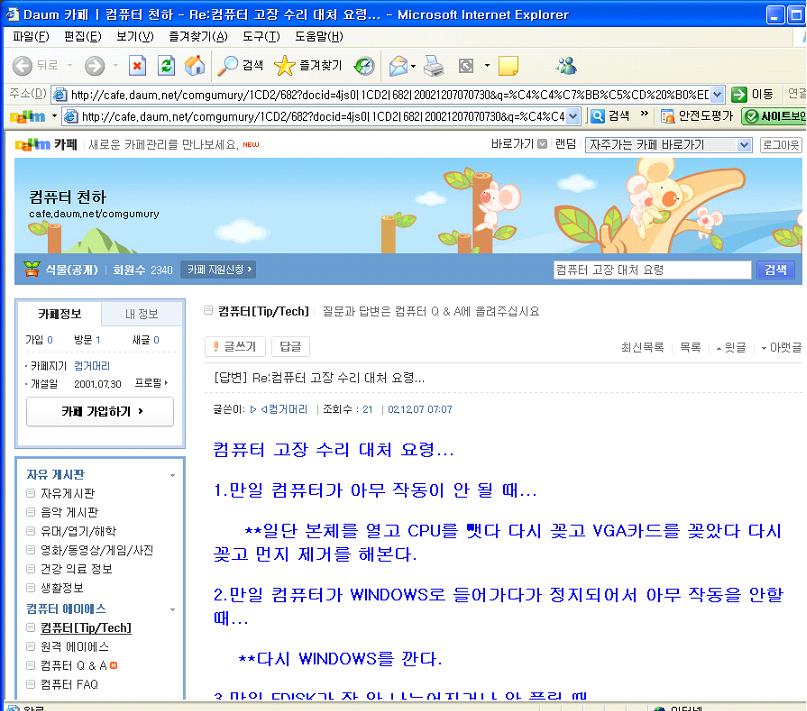Click the Daum 카페 logo on the page

point(46,145)
